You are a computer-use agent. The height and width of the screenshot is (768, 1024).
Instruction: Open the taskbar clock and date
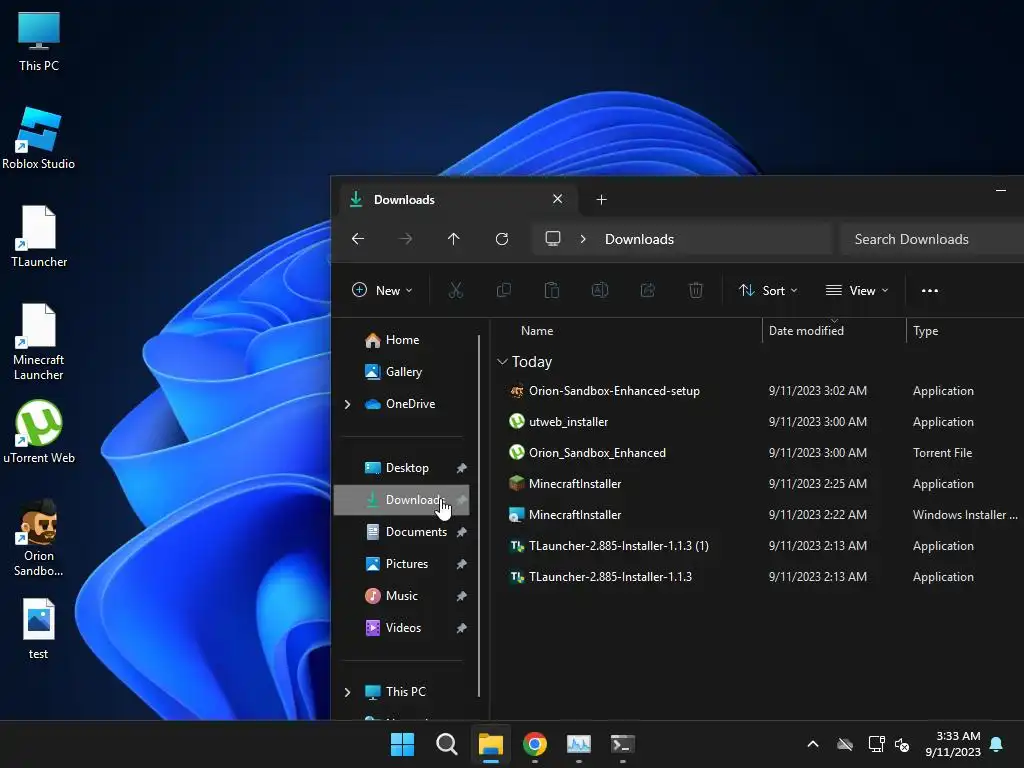(x=953, y=744)
